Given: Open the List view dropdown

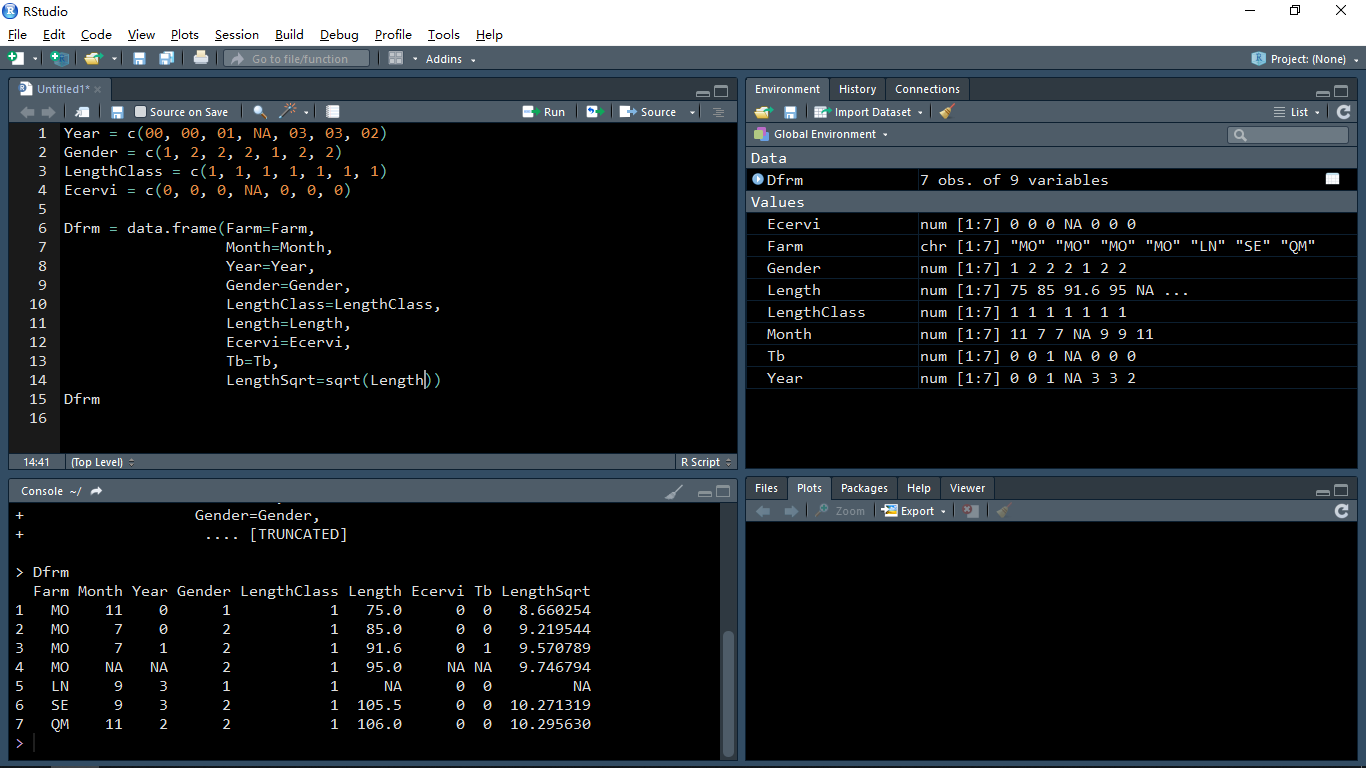Looking at the screenshot, I should [x=1297, y=112].
